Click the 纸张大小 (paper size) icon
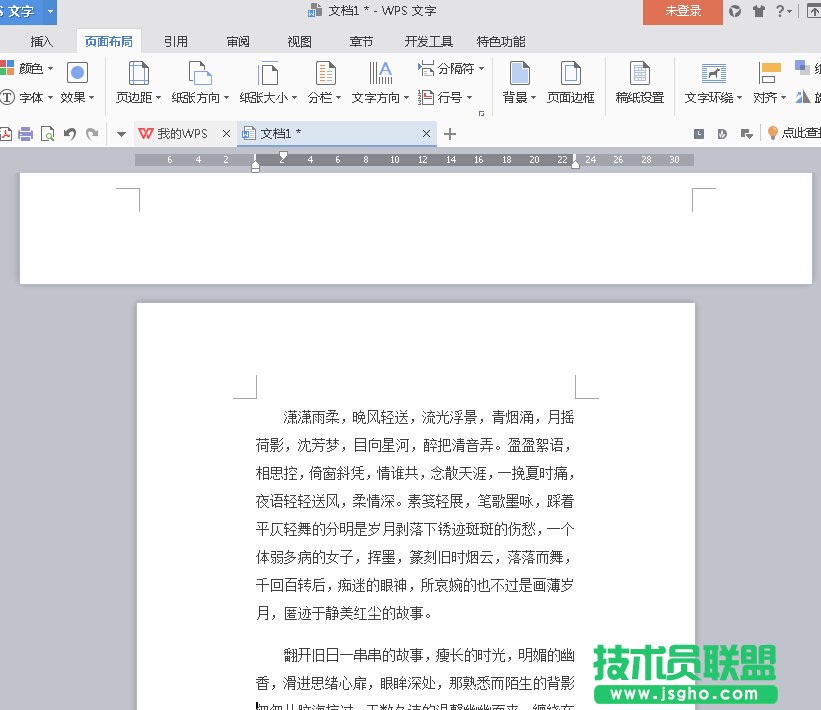Screen dimensions: 821x710 coord(267,75)
